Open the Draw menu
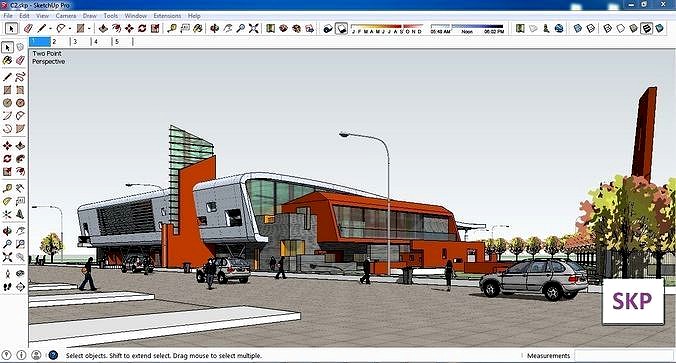 pyautogui.click(x=89, y=16)
